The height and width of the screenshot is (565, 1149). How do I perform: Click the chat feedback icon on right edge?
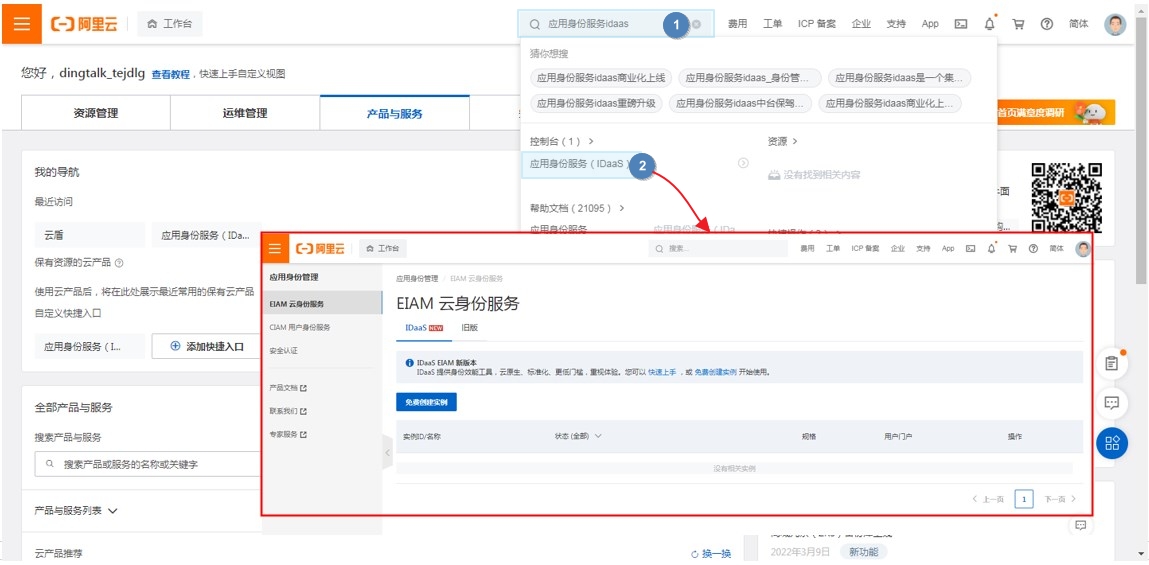(1111, 403)
